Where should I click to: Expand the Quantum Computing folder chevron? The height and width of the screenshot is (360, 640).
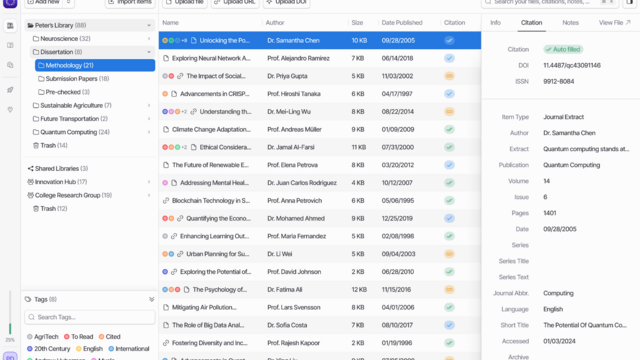tap(149, 132)
